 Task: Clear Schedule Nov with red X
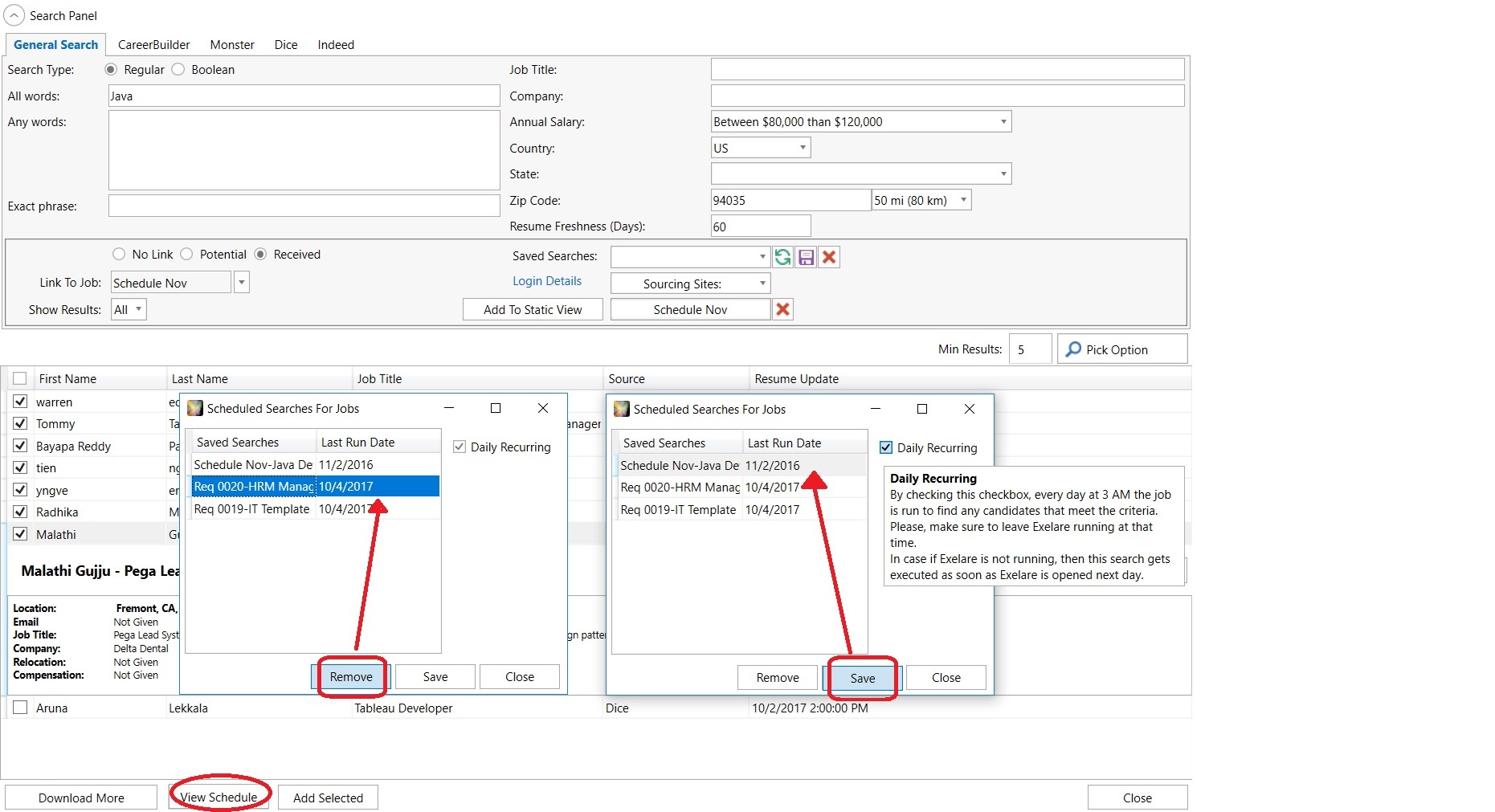pyautogui.click(x=783, y=309)
